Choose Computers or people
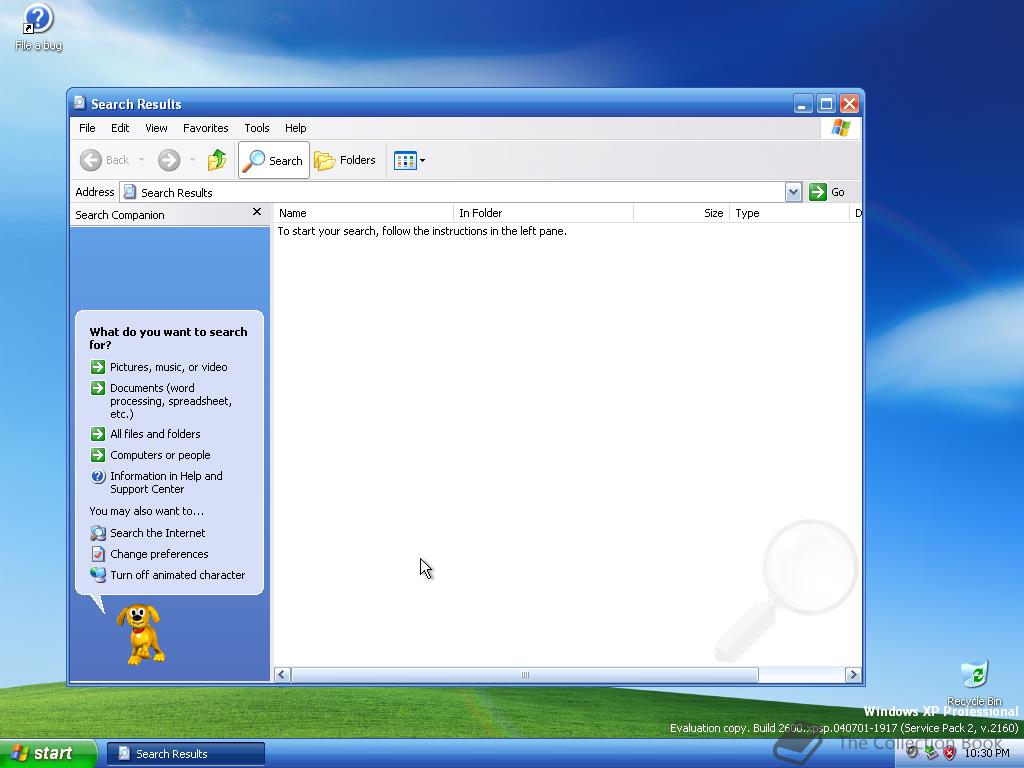Image resolution: width=1024 pixels, height=768 pixels. tap(150, 455)
